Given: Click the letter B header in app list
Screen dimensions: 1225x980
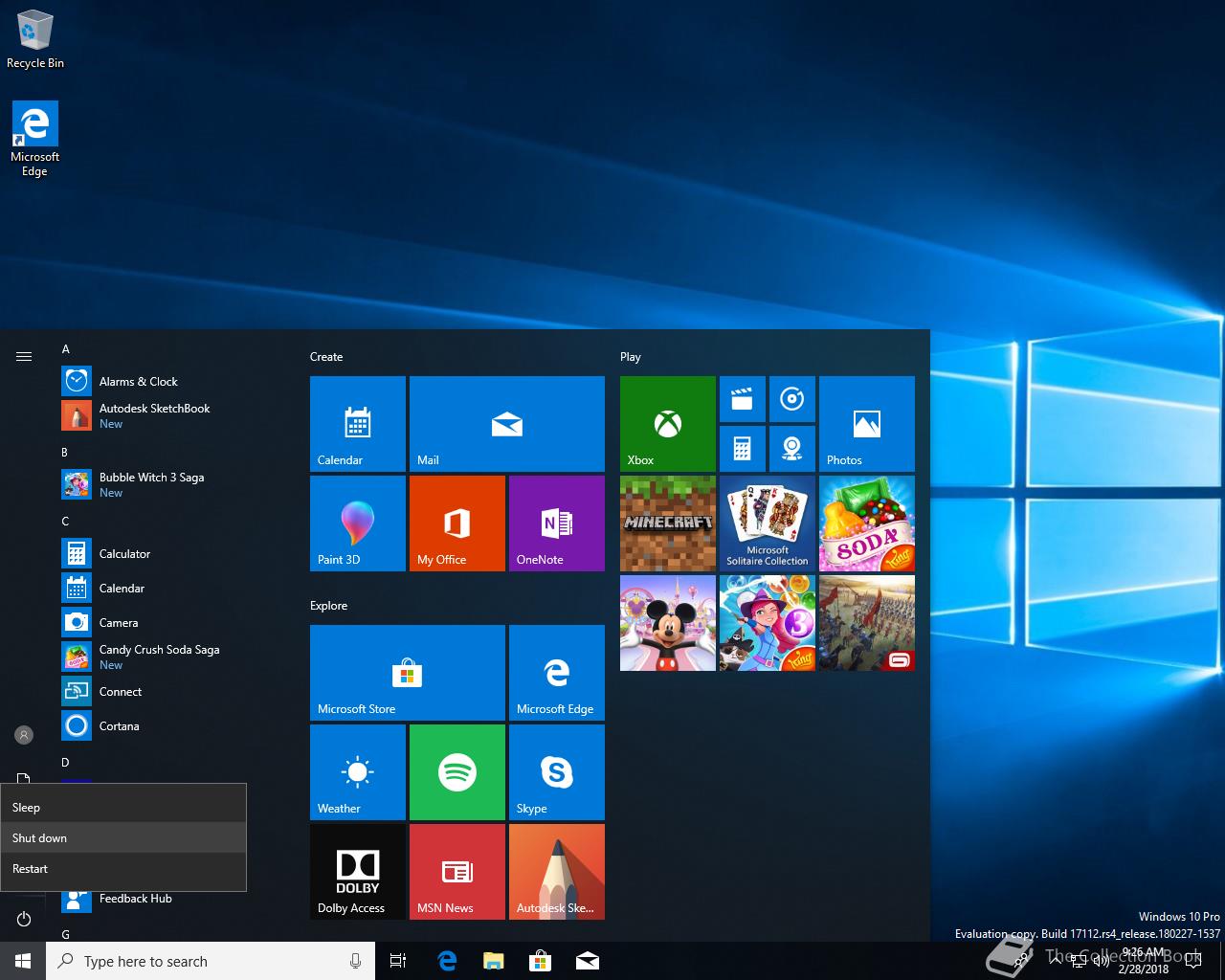Looking at the screenshot, I should [65, 452].
